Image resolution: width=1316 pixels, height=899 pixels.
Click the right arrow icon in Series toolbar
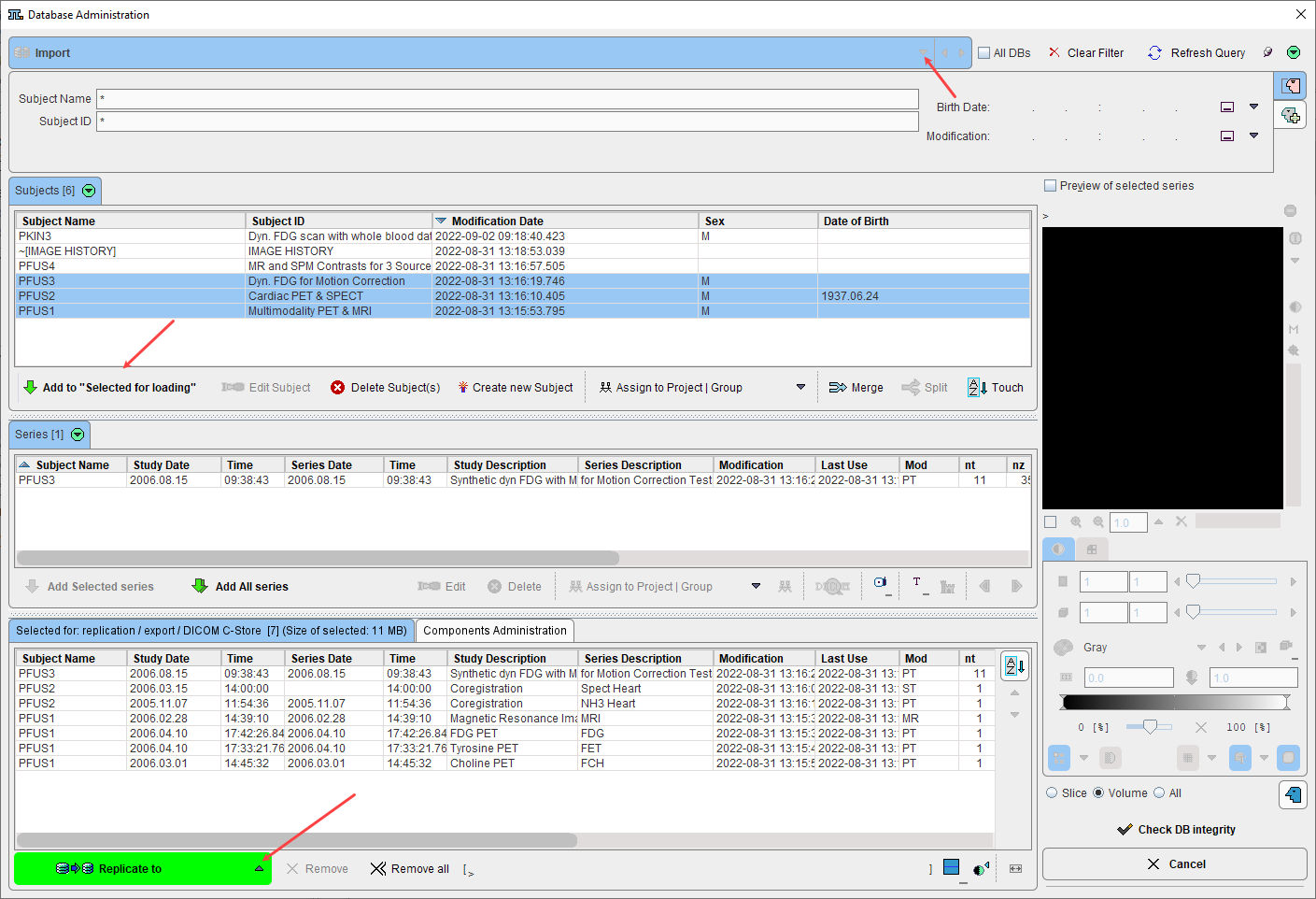1016,587
